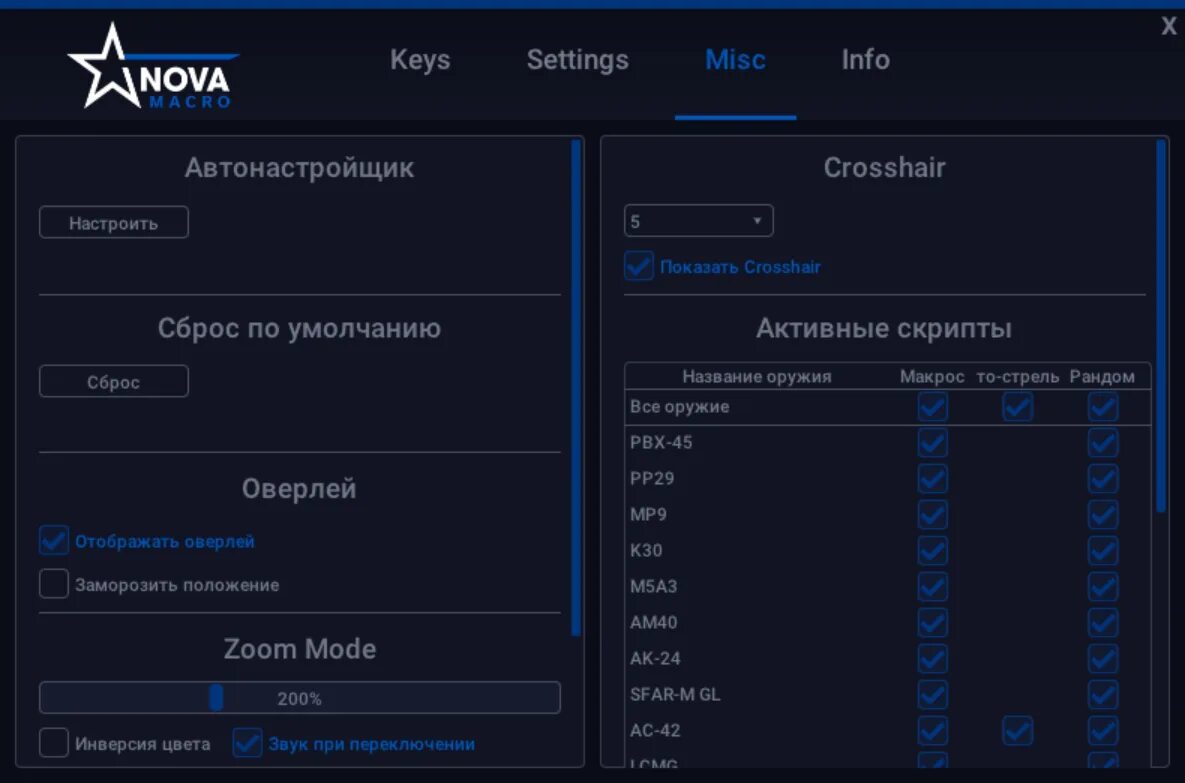Toggle the Инверсия цвета checkbox

click(x=54, y=743)
